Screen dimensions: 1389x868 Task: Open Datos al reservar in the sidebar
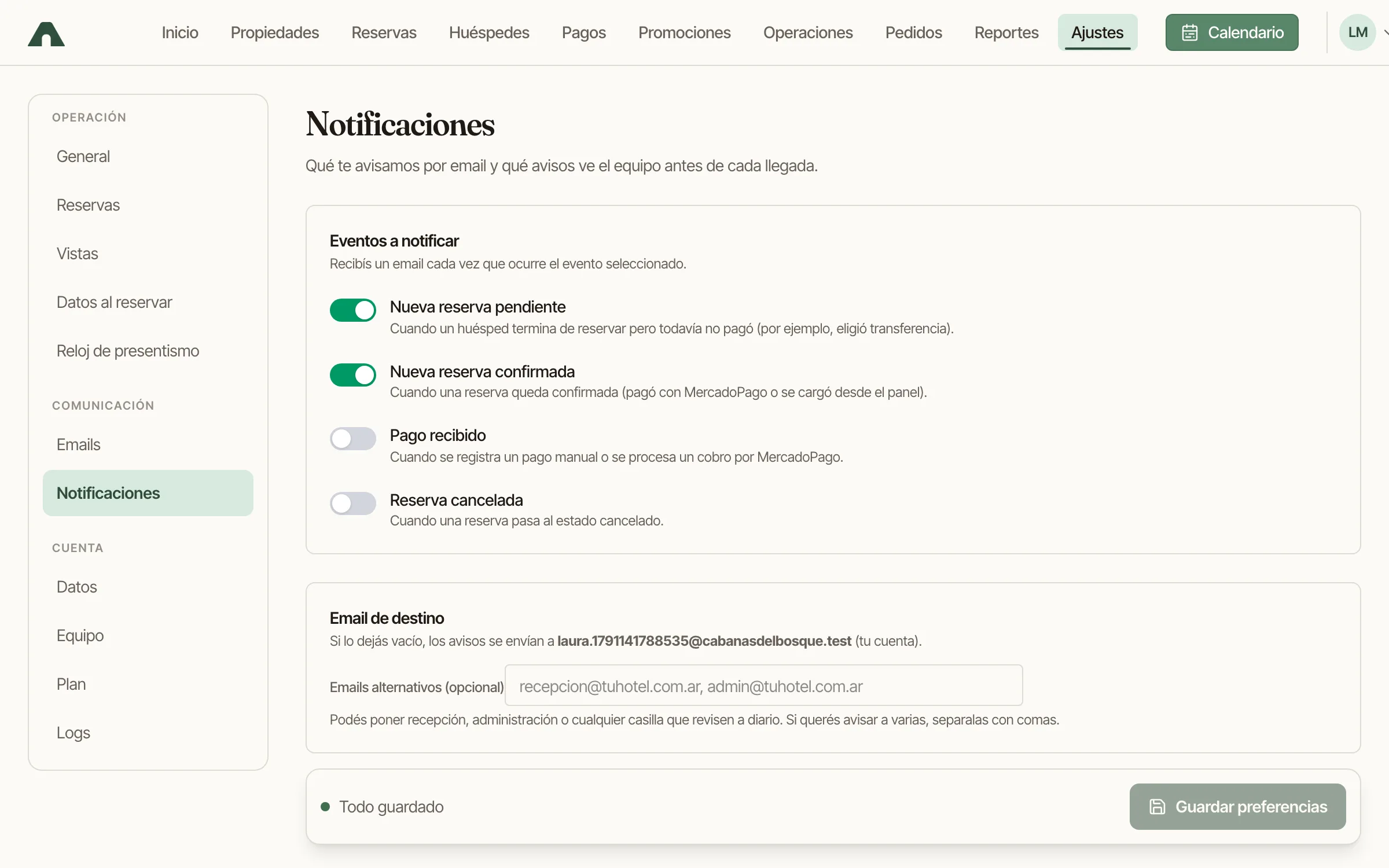coord(148,302)
